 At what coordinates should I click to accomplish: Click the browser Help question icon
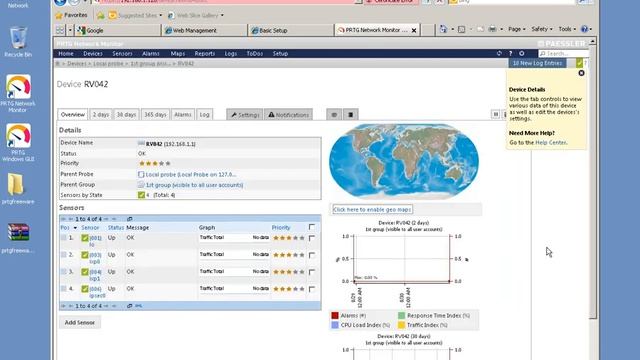(x=584, y=29)
